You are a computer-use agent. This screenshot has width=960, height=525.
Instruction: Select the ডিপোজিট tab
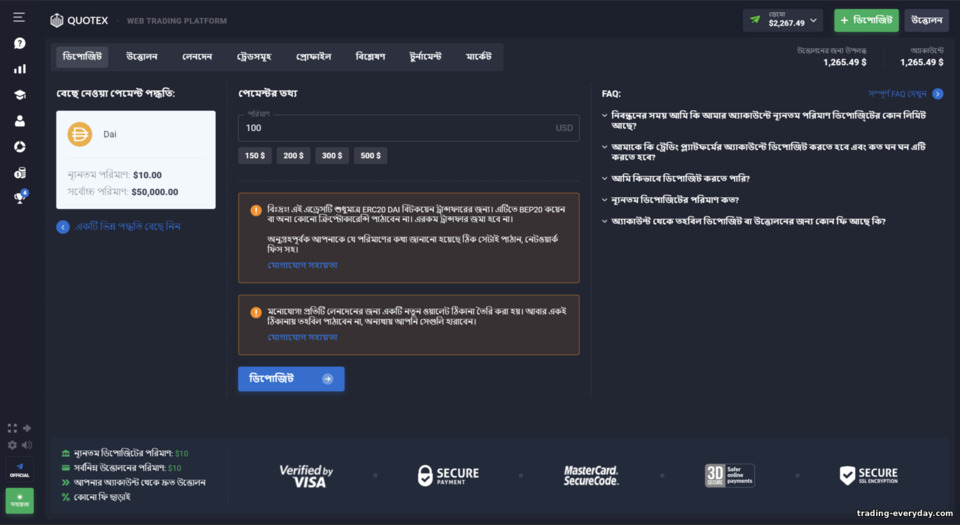(82, 57)
